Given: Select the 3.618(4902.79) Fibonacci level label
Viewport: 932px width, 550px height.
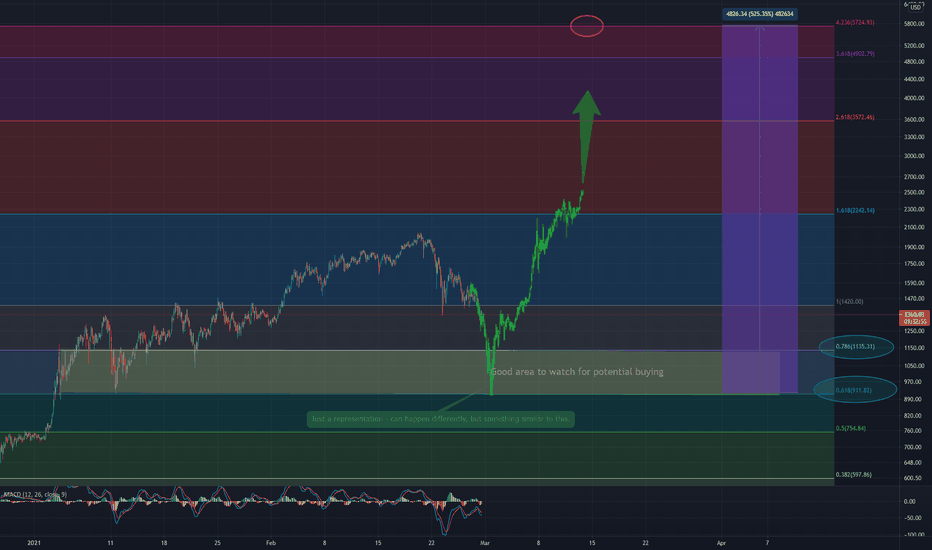Looking at the screenshot, I should pyautogui.click(x=855, y=54).
